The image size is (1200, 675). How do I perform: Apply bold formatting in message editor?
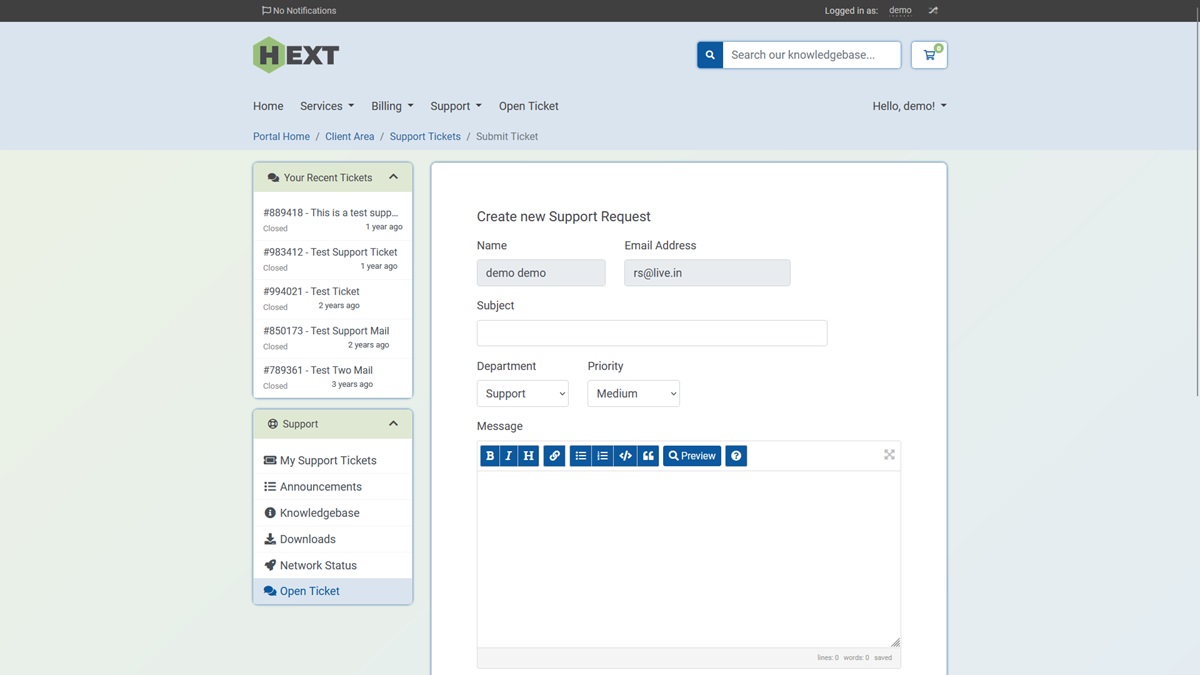click(x=490, y=456)
